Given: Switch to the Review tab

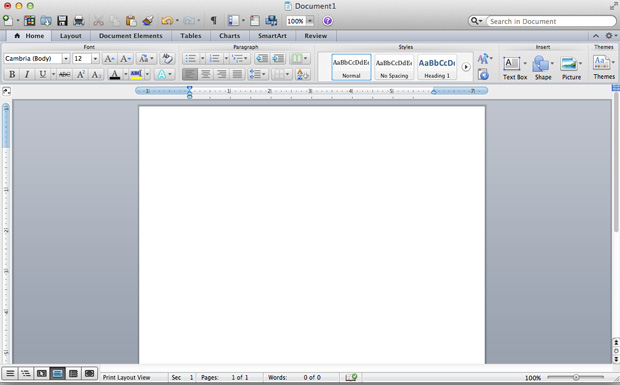Looking at the screenshot, I should tap(316, 36).
